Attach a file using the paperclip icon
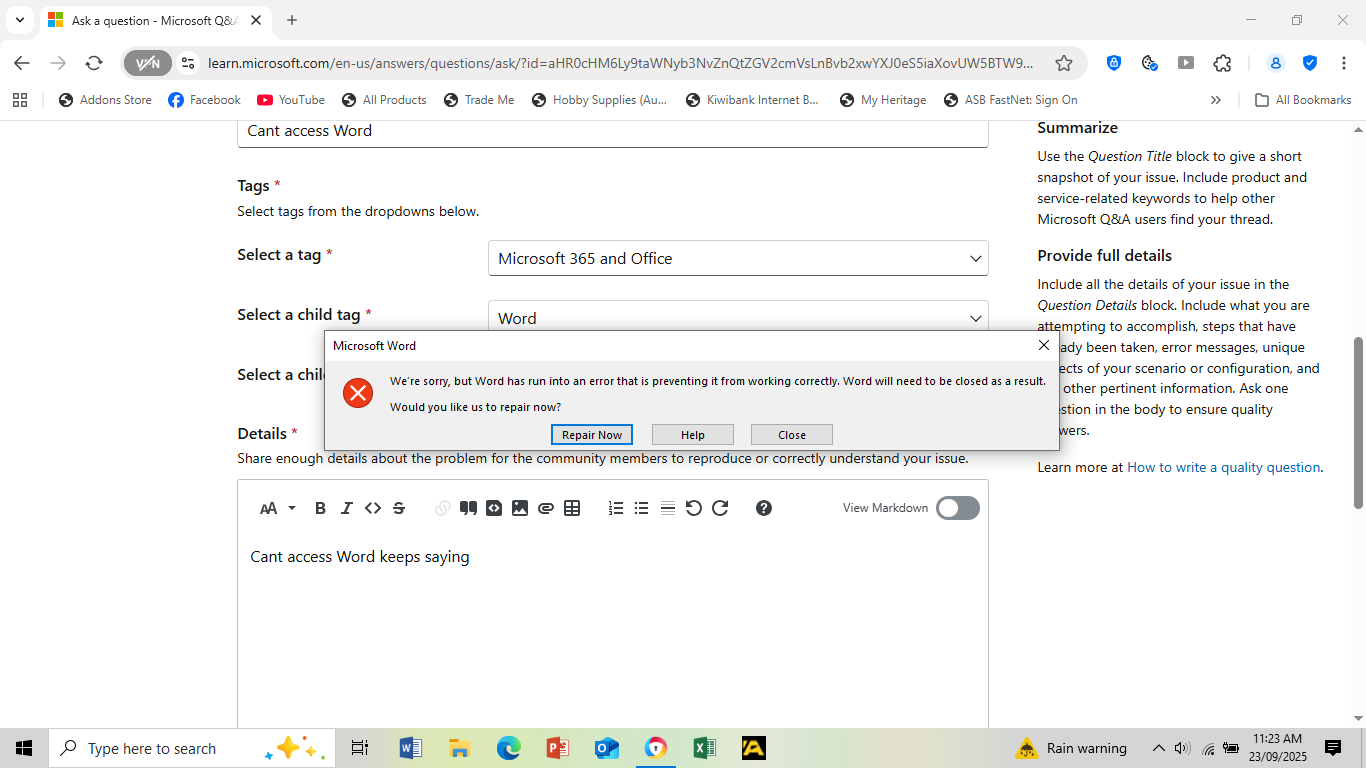 [x=546, y=508]
